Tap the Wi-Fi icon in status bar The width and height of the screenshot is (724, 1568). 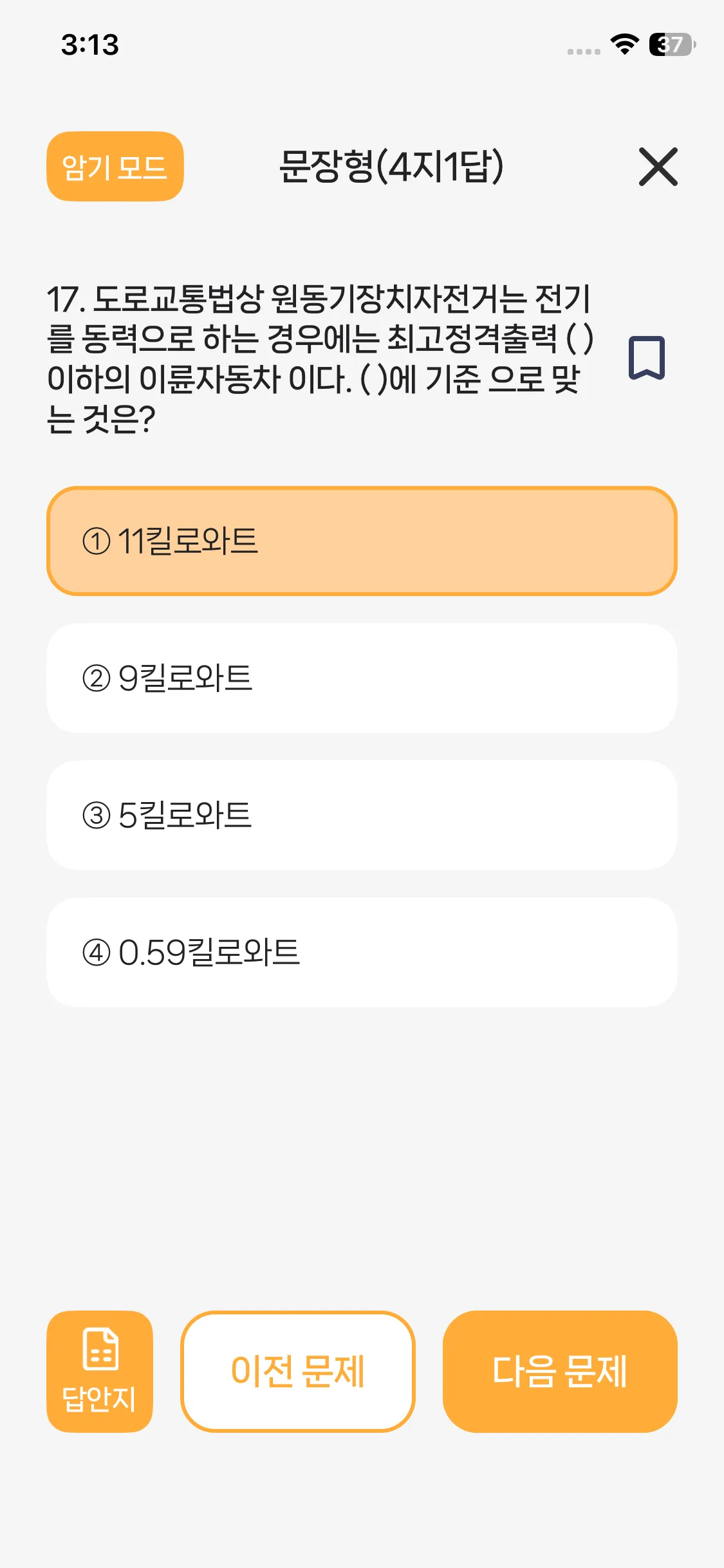pyautogui.click(x=624, y=44)
